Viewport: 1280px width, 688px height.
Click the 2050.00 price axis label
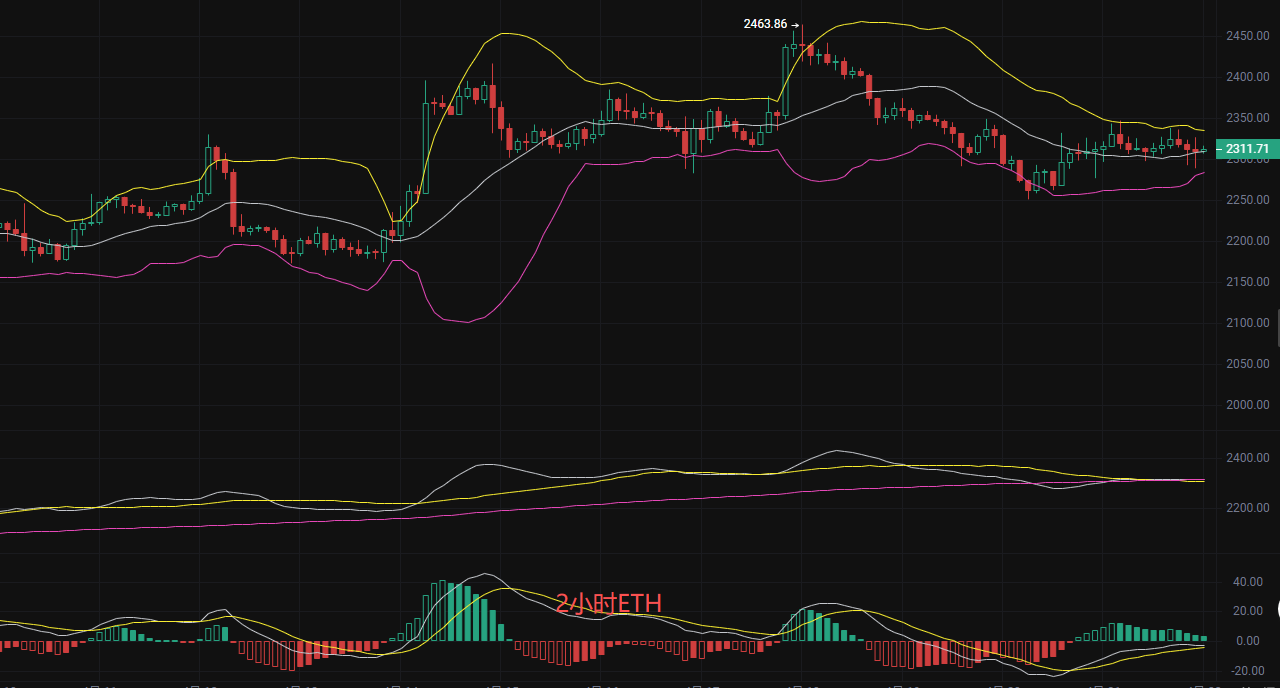point(1247,364)
